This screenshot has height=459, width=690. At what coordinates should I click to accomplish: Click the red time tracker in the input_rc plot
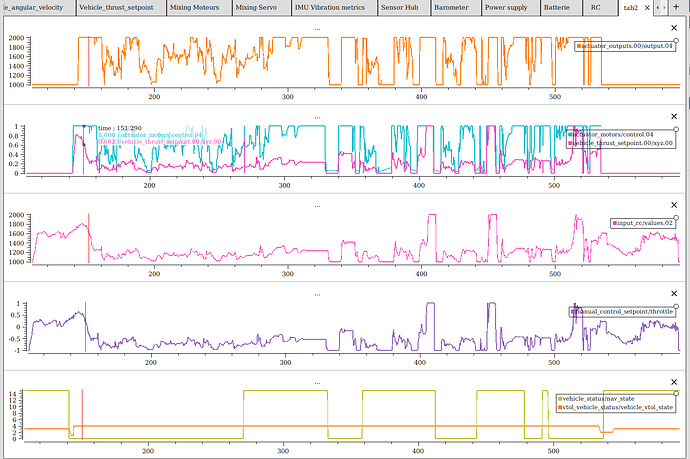pos(88,238)
